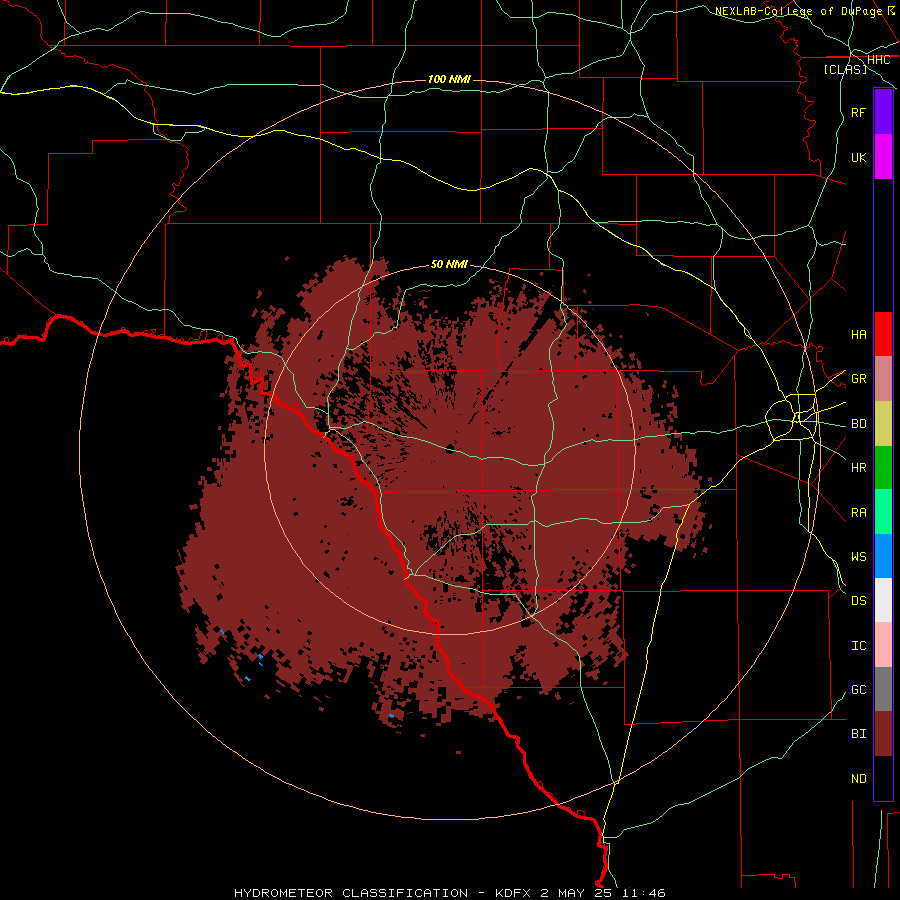Viewport: 900px width, 900px height.
Task: Click the HR green legend swatch
Action: coord(883,468)
